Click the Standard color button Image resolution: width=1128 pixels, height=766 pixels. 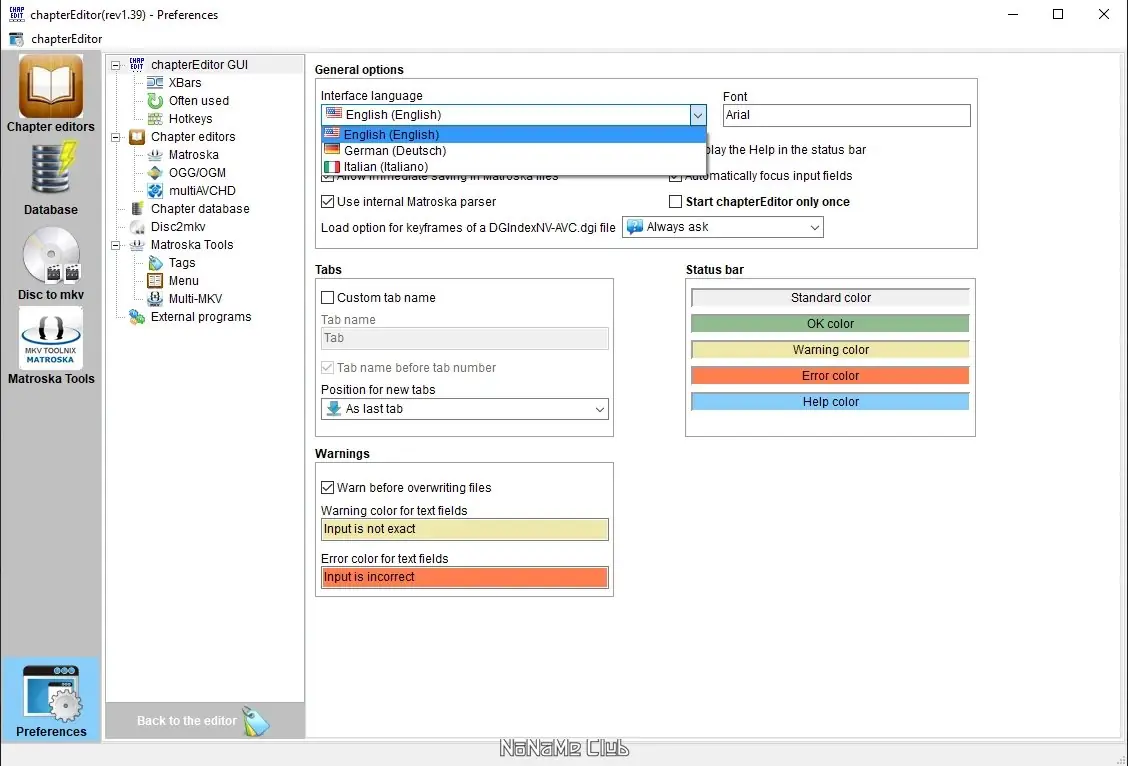pyautogui.click(x=830, y=298)
